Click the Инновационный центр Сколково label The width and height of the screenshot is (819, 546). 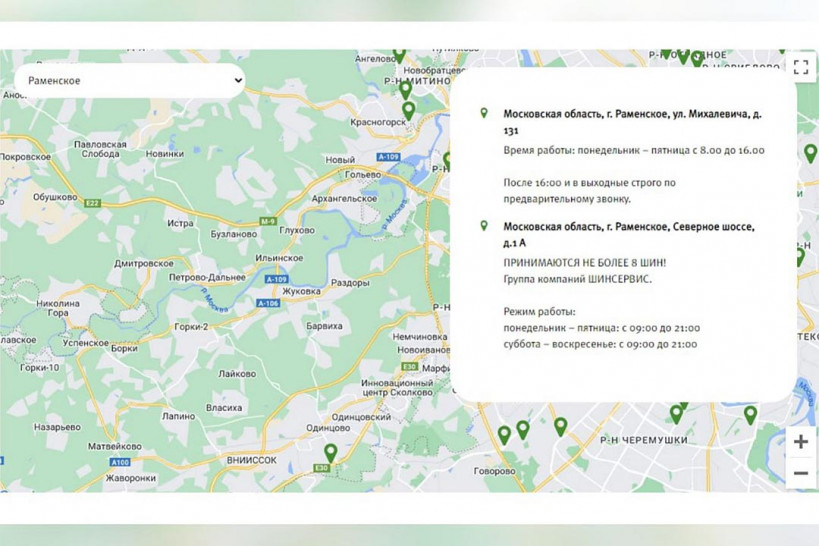pos(397,388)
